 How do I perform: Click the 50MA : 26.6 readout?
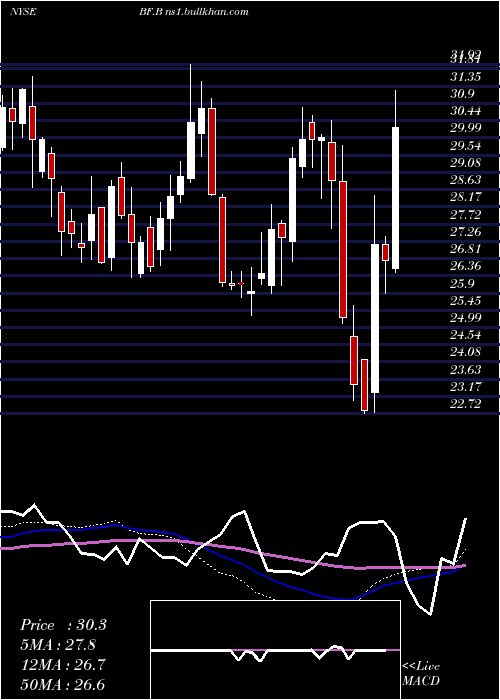pos(63,684)
